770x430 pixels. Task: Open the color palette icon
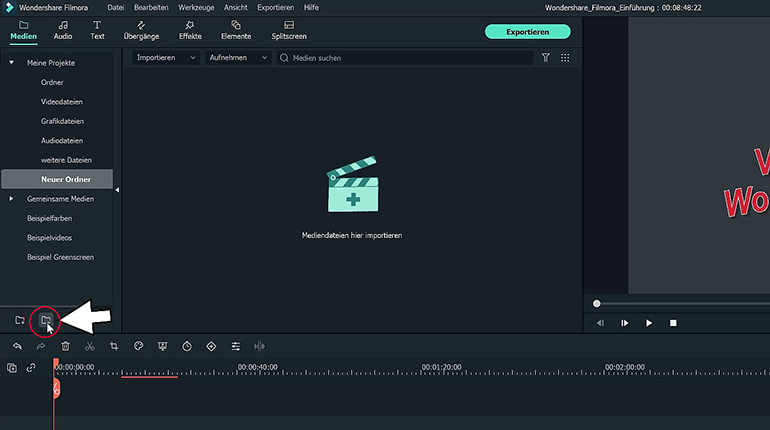tap(138, 346)
